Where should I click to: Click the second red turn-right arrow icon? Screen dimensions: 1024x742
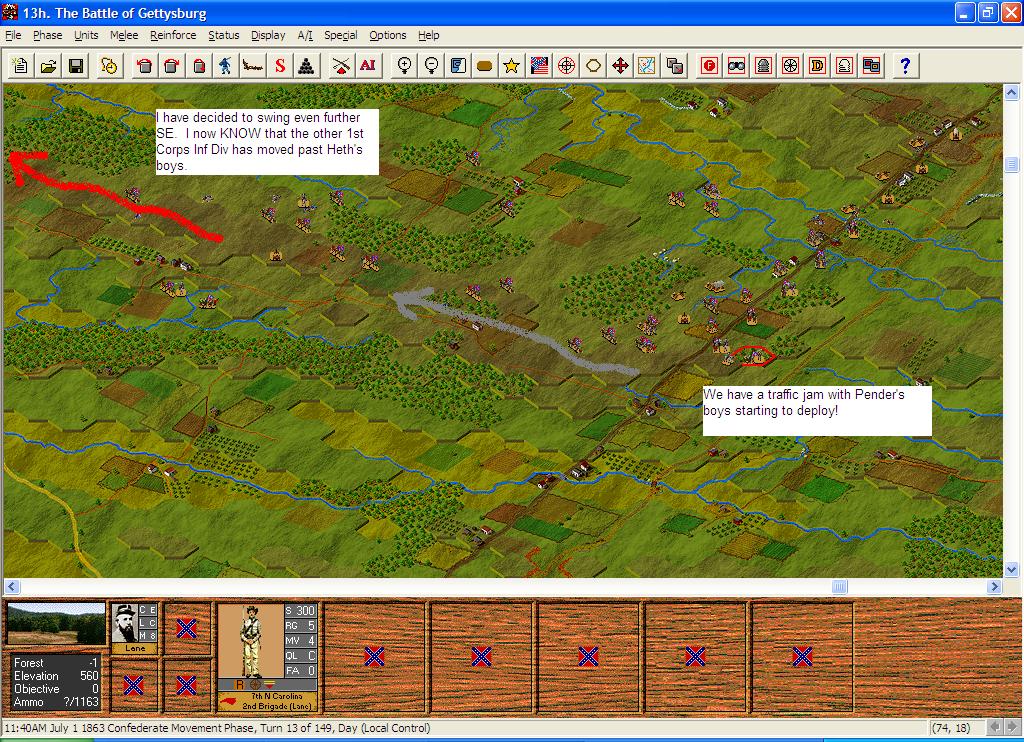(x=172, y=65)
